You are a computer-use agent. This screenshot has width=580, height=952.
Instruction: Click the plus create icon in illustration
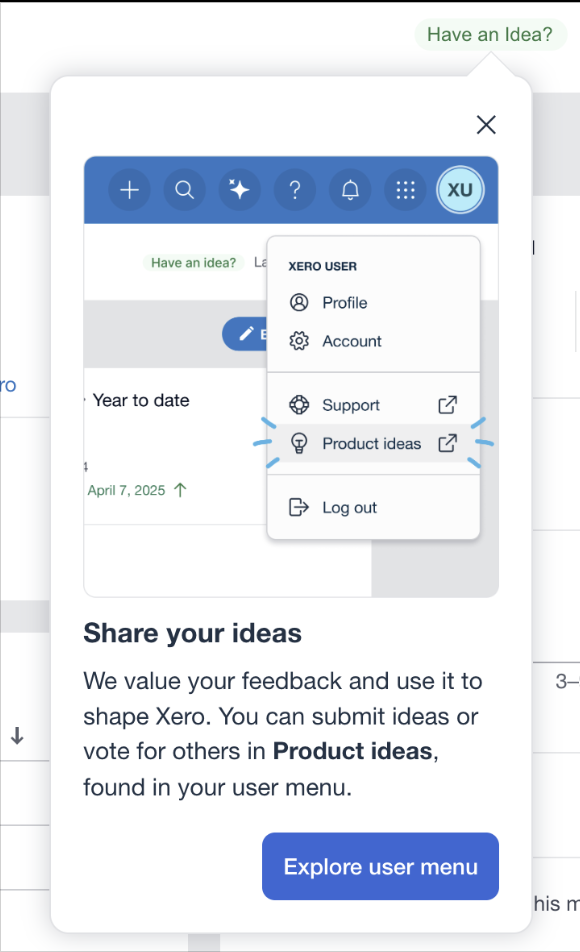point(129,190)
